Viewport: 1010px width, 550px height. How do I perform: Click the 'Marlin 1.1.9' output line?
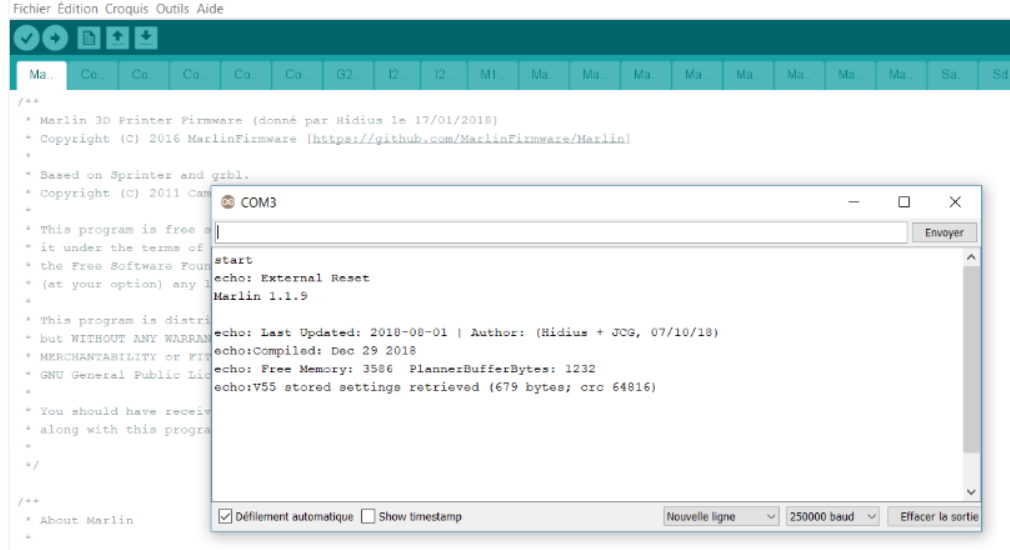point(261,296)
